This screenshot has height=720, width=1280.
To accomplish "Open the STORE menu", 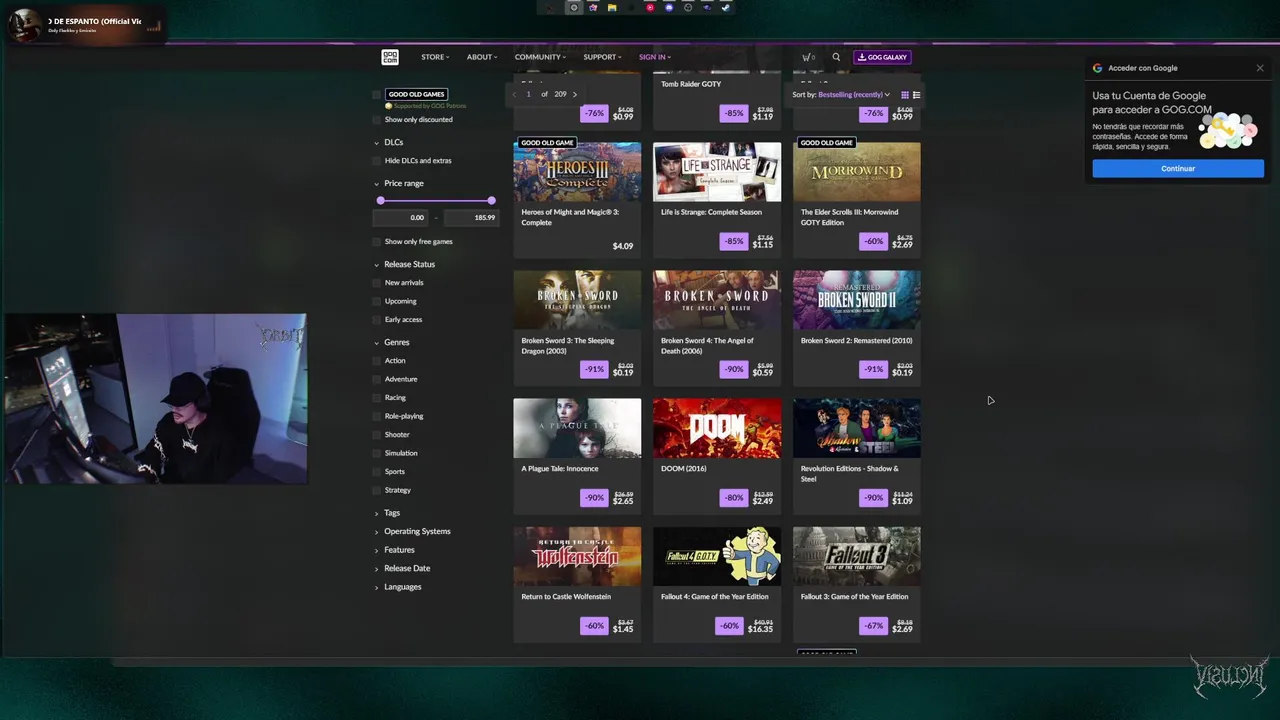I will coord(435,57).
